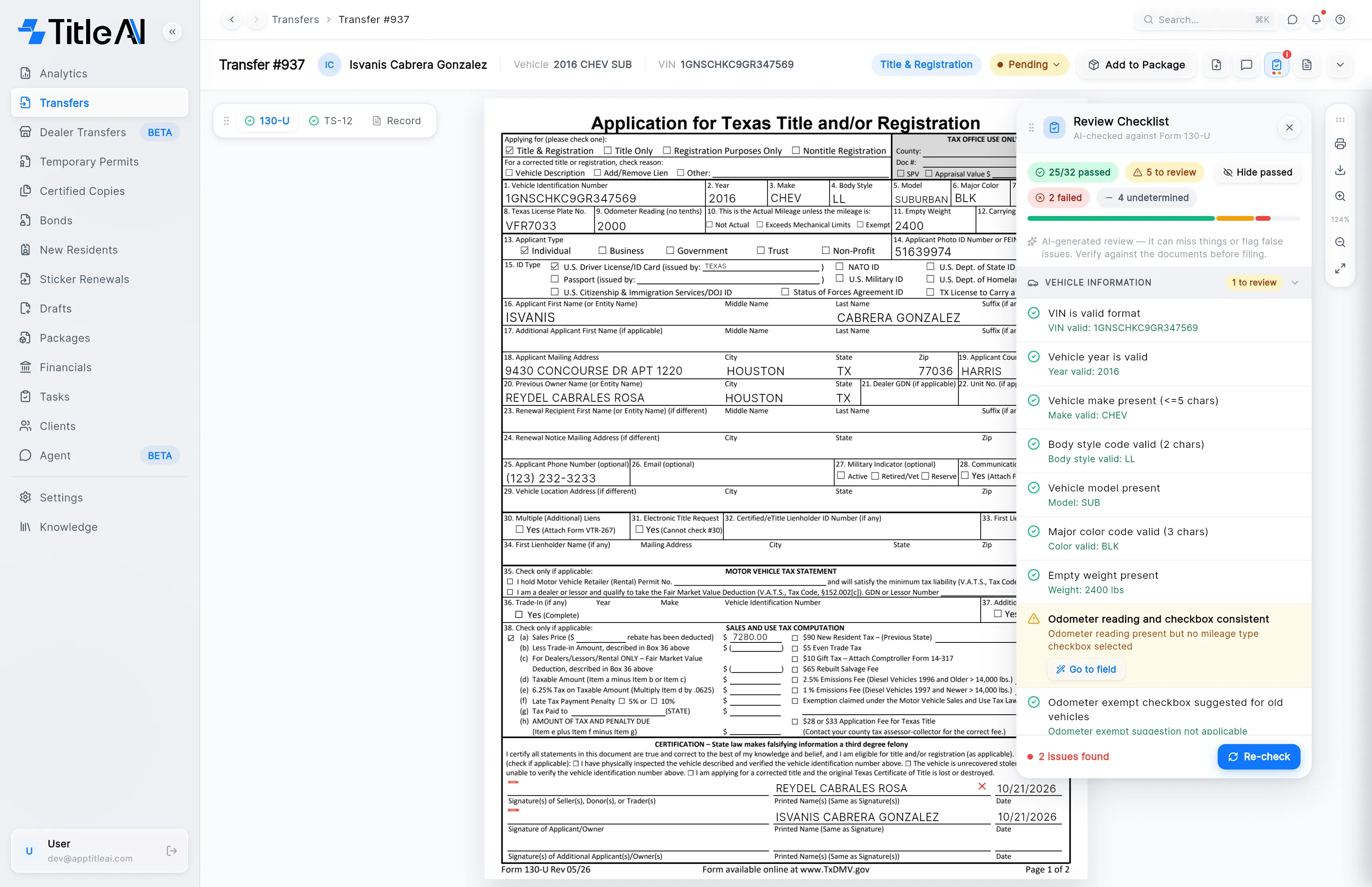Screen dimensions: 1372x887
Task: Log out using the exit icon
Action: pyautogui.click(x=171, y=851)
